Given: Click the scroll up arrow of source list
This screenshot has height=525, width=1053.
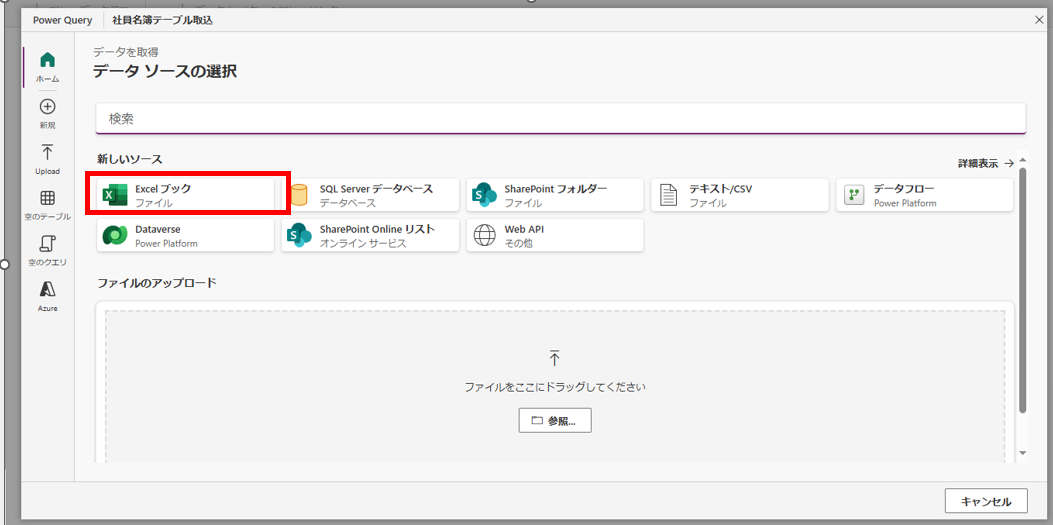Looking at the screenshot, I should point(1022,160).
